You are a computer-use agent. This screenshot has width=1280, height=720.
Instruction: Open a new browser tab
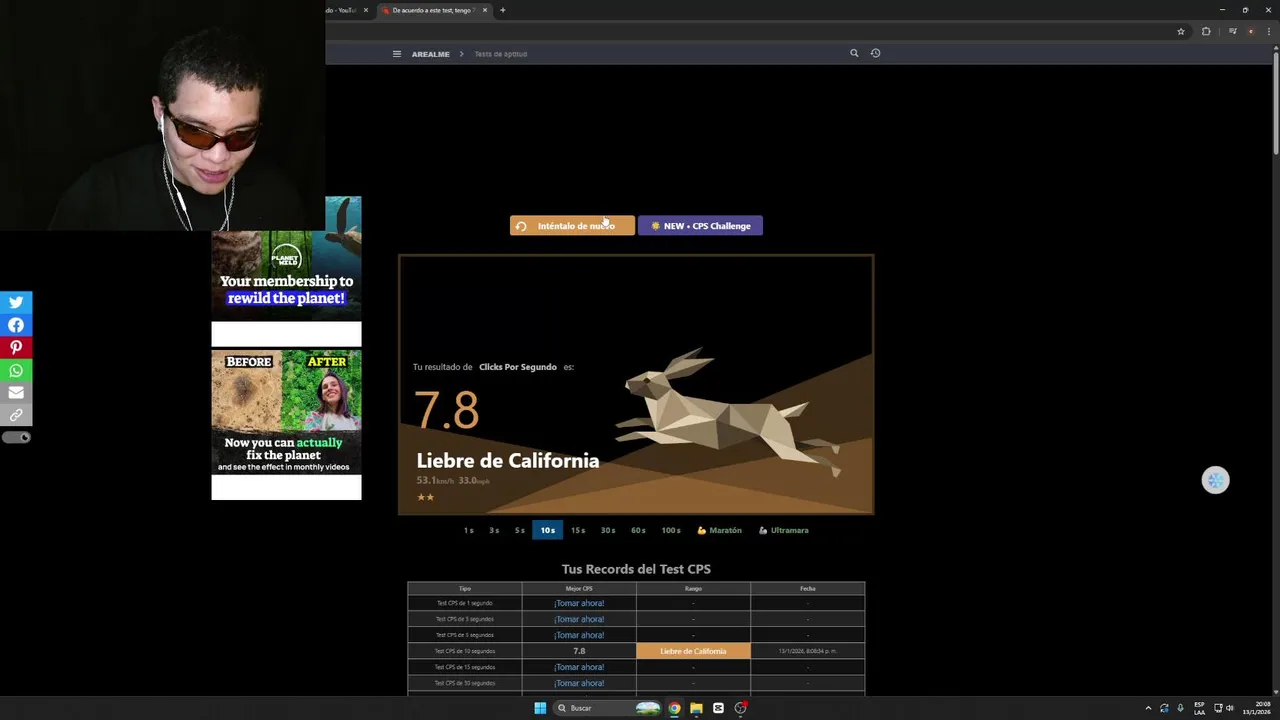pyautogui.click(x=502, y=10)
